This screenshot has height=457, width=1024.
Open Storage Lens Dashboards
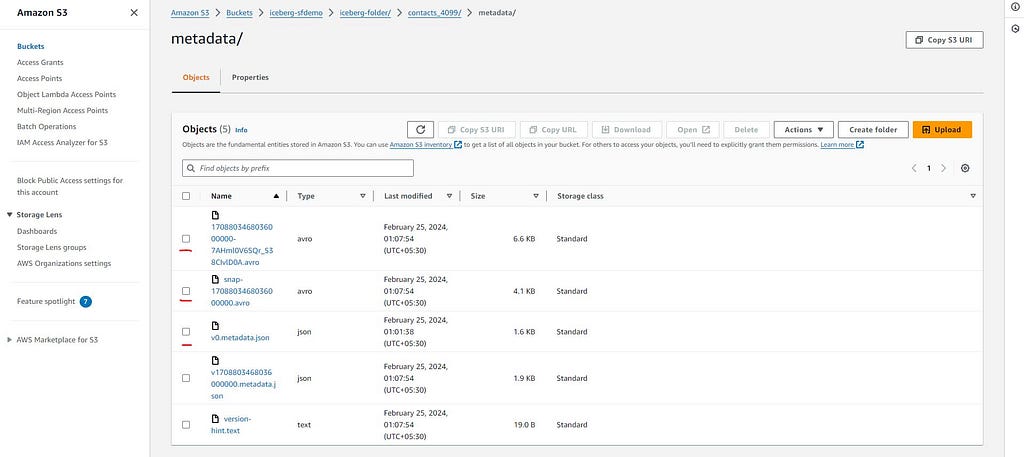[x=37, y=231]
